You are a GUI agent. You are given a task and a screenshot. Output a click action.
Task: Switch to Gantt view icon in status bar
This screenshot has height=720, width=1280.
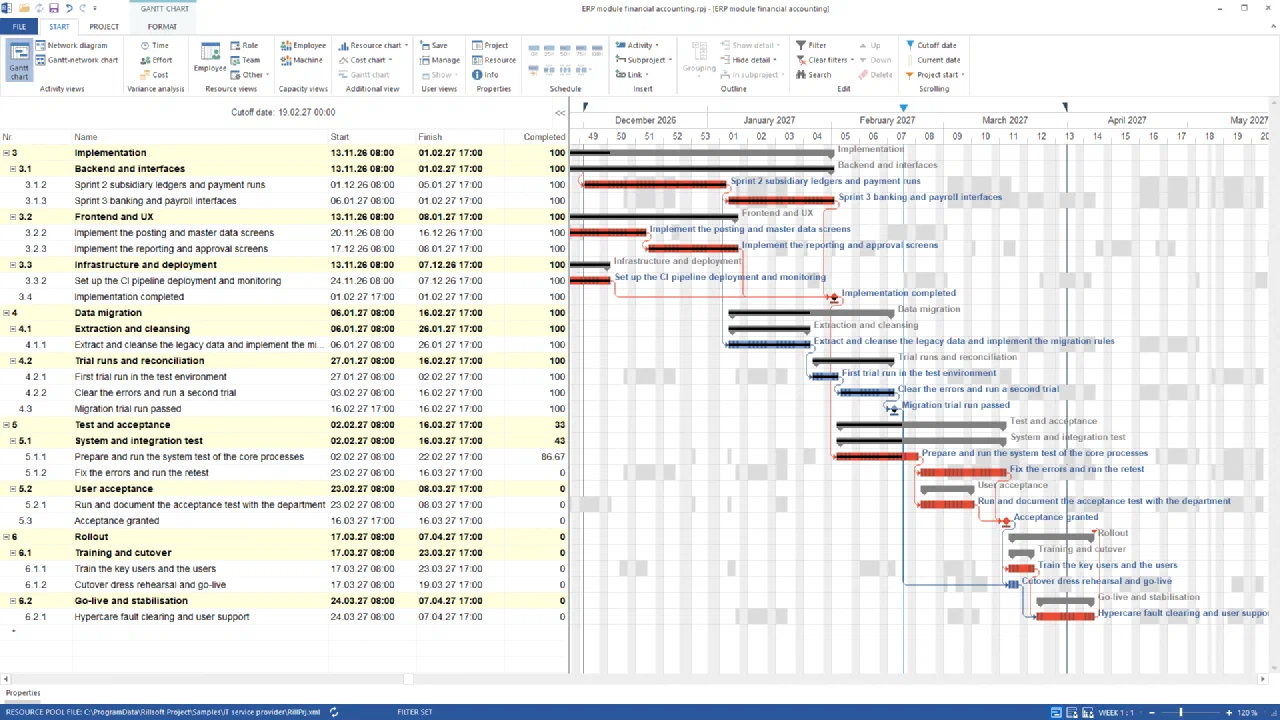coord(1056,713)
